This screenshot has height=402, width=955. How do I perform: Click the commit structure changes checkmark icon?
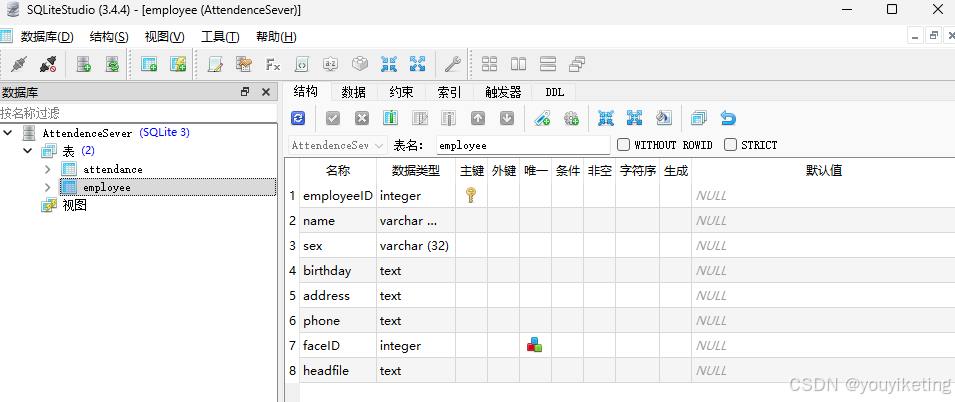click(x=333, y=118)
